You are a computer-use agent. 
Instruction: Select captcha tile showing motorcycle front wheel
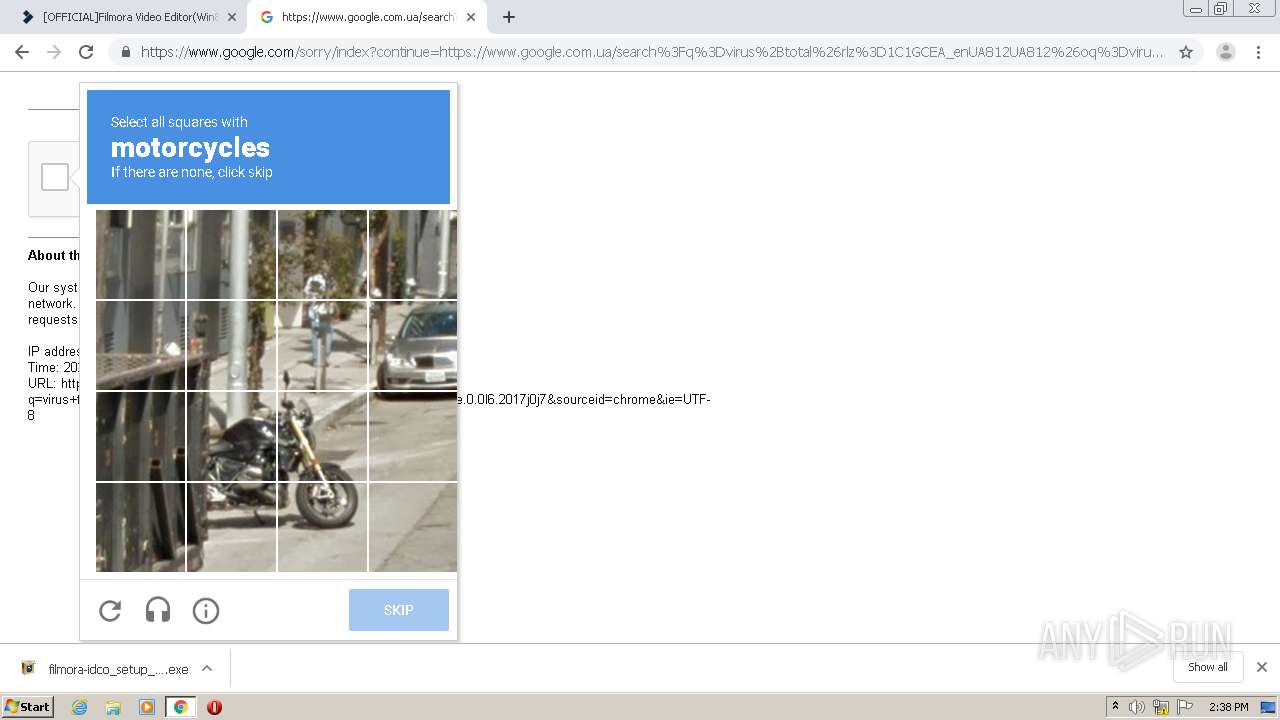(322, 527)
